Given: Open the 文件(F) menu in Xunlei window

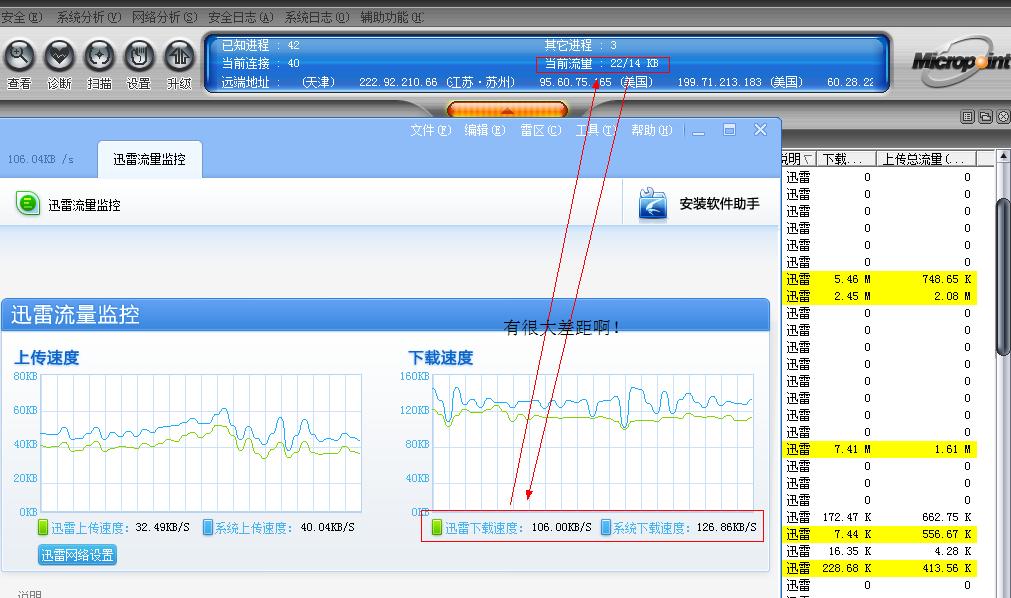Looking at the screenshot, I should coord(431,130).
